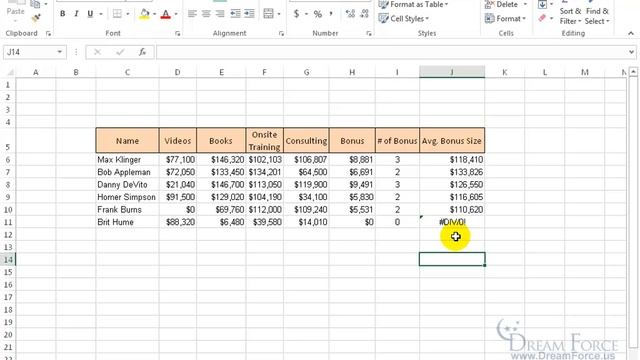
Task: Apply Accounting Number Format dollar icon
Action: 296,14
